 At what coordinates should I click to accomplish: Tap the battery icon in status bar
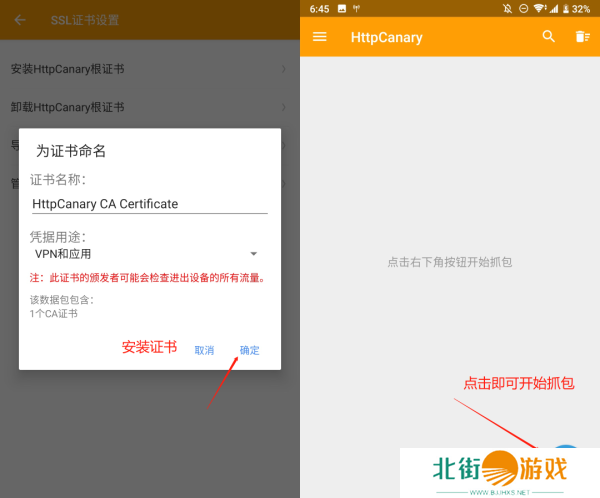click(x=563, y=8)
